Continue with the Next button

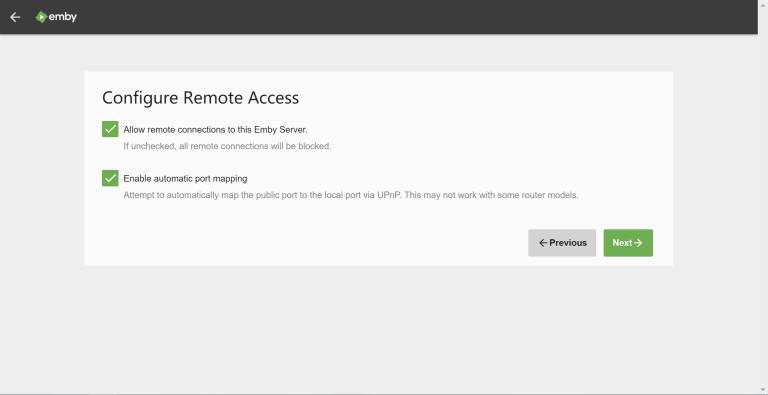[628, 243]
